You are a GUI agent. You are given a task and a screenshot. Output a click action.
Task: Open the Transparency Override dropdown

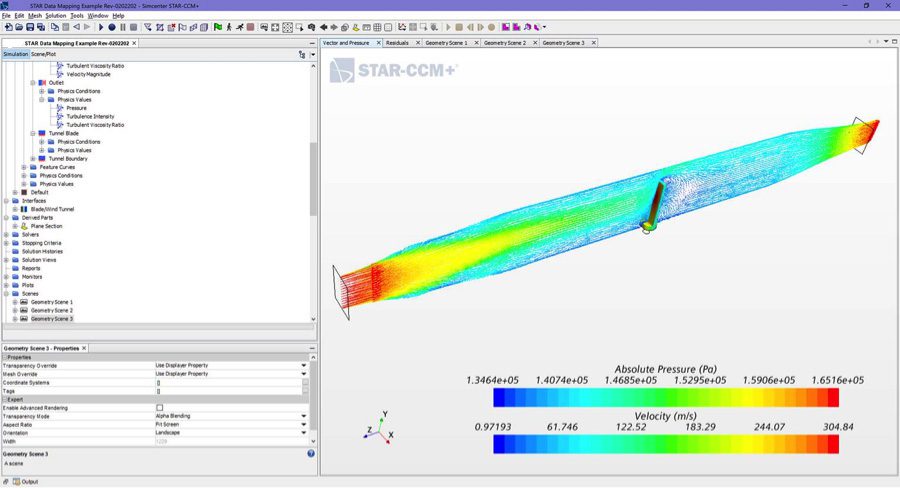point(304,366)
